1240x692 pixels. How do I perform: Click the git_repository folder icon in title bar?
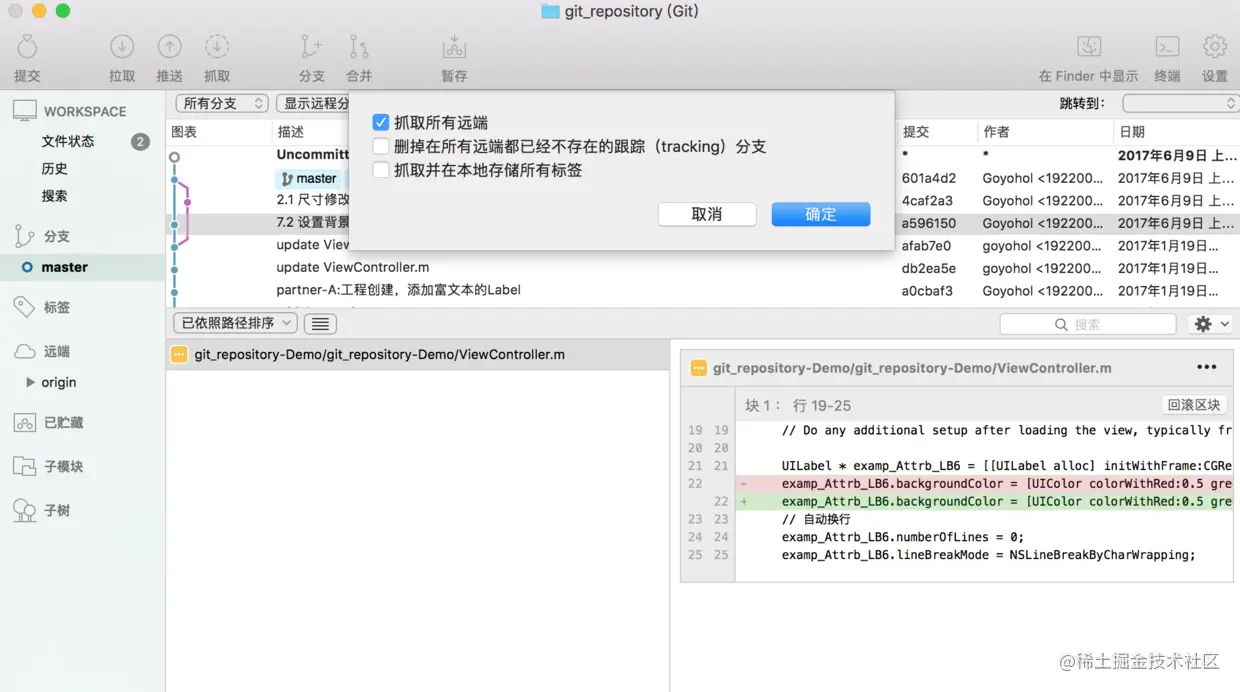click(x=550, y=11)
